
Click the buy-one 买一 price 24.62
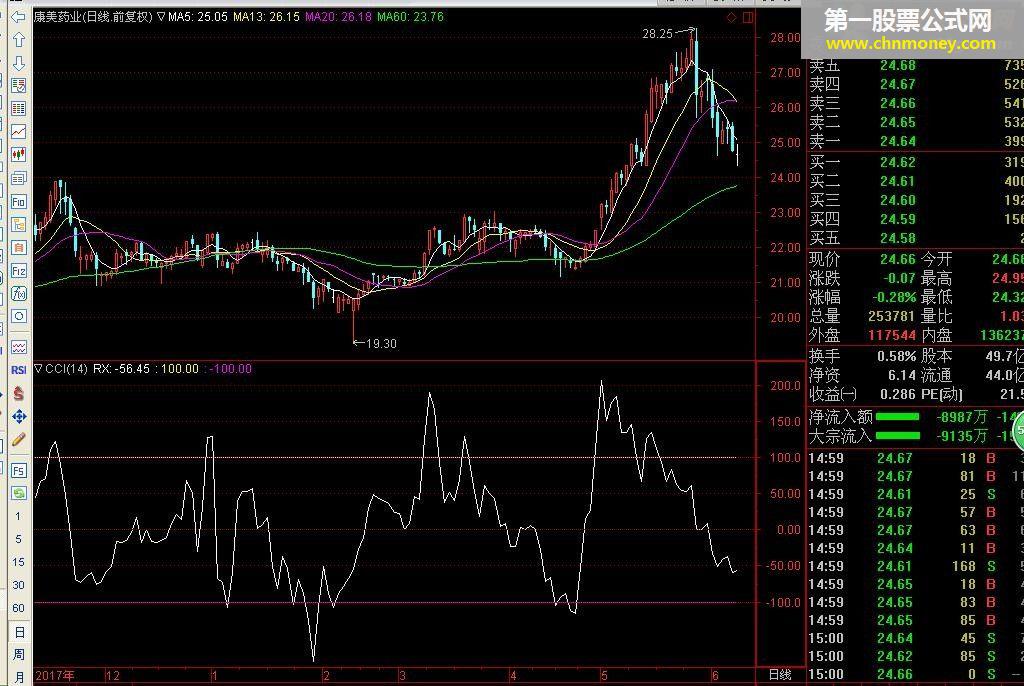tap(897, 162)
